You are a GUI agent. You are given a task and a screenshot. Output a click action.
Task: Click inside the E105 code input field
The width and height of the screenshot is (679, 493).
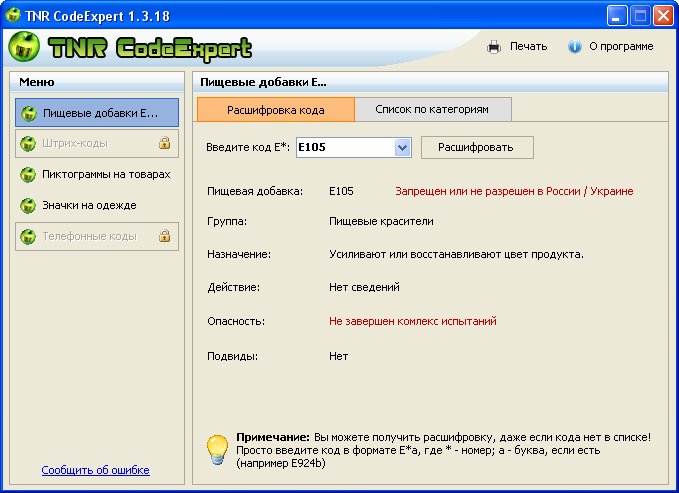click(343, 148)
